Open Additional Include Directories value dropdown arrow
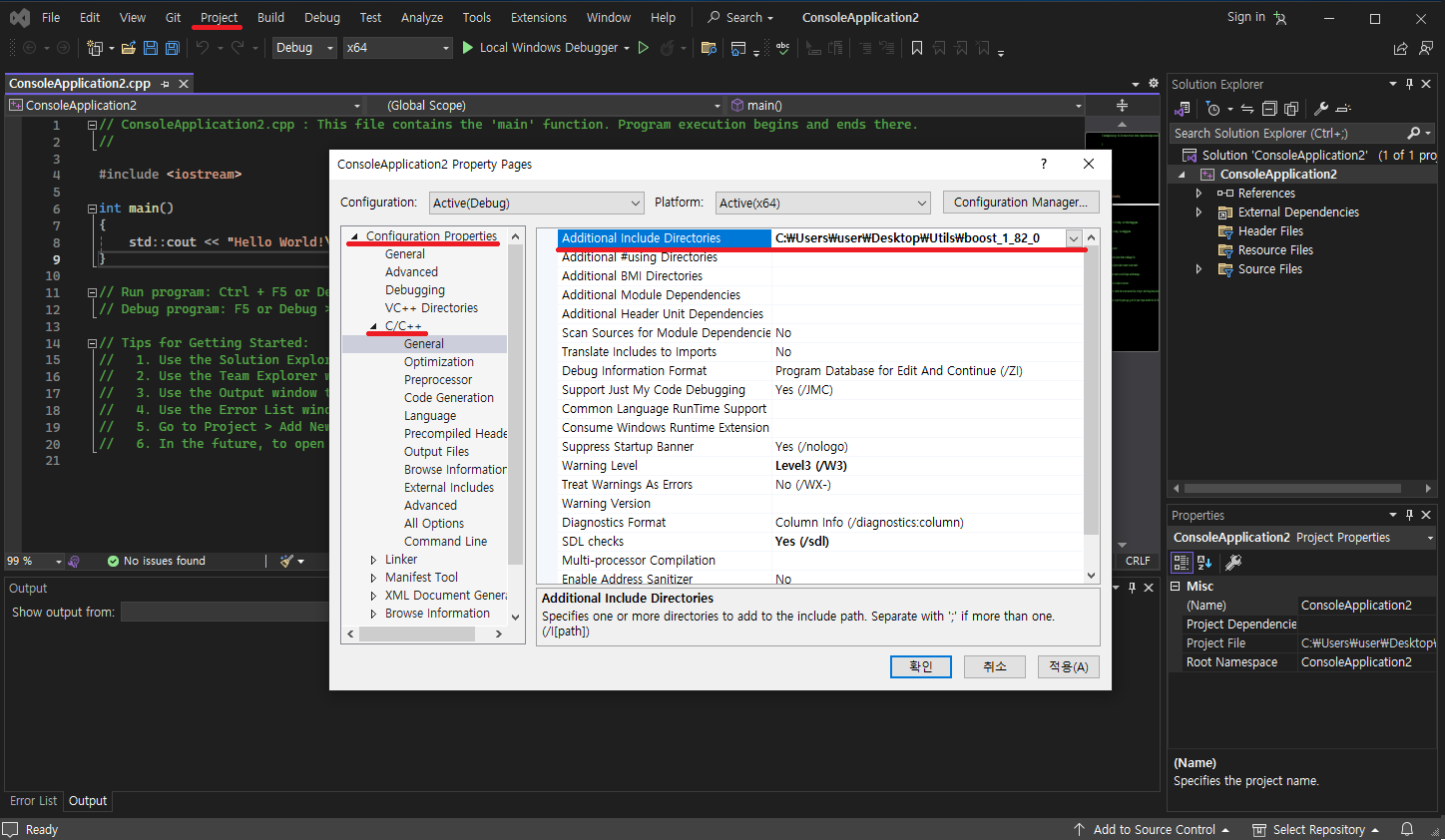Image resolution: width=1445 pixels, height=840 pixels. point(1074,238)
